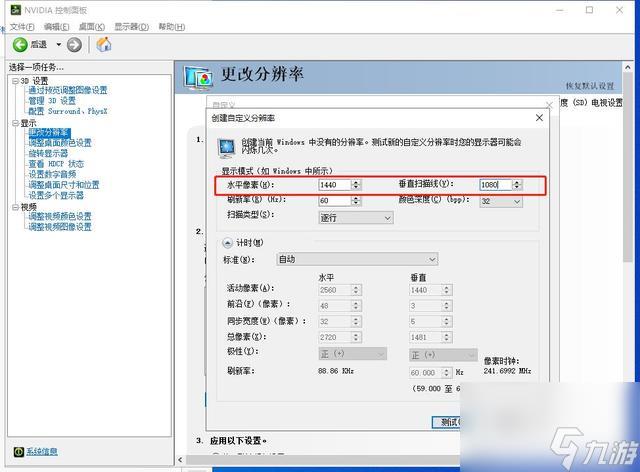Viewport: 640px width, 472px height.
Task: Collapse the 计时 section chevron
Action: (227, 243)
